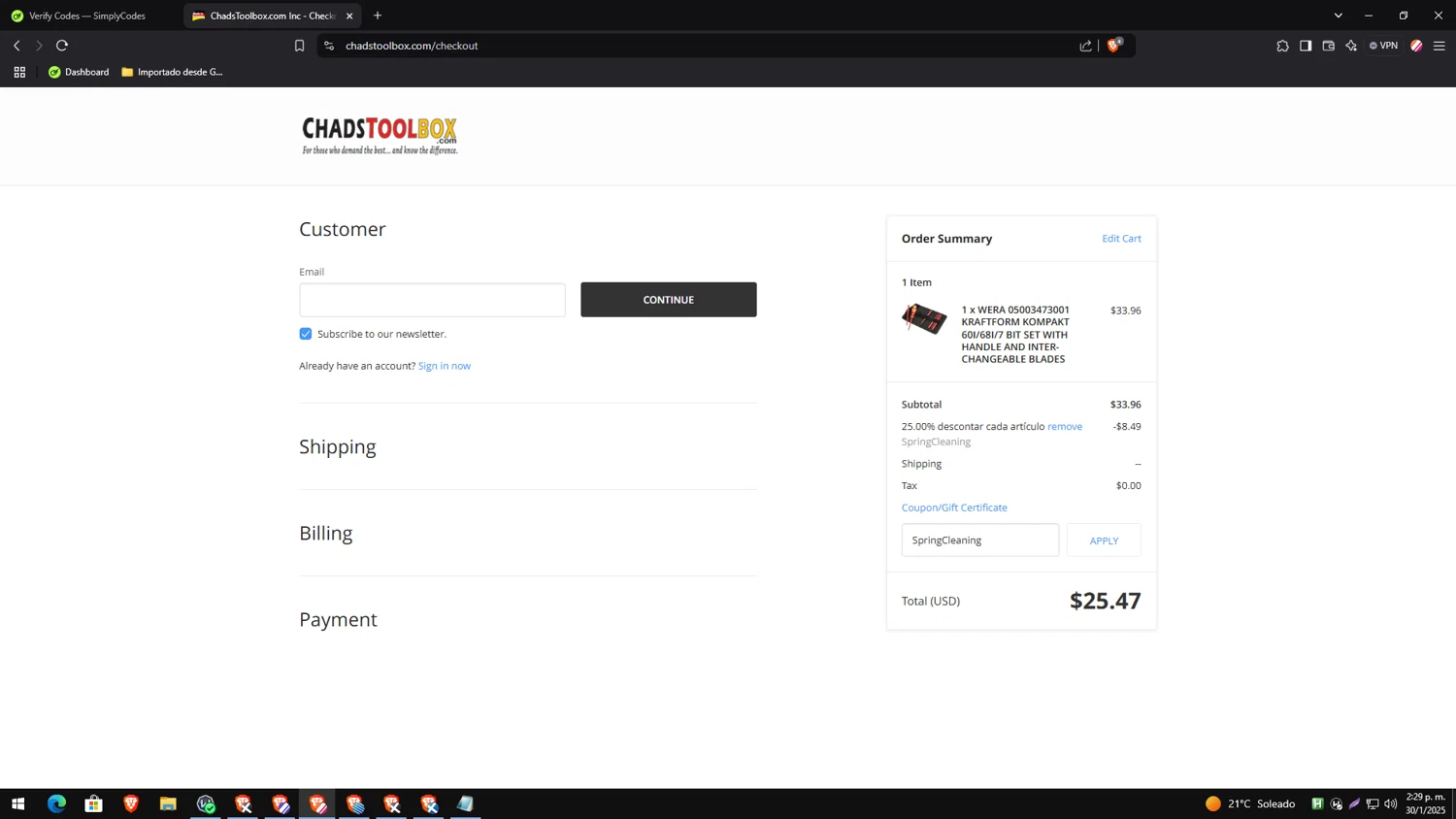Screen dimensions: 1456x819
Task: Click the browser address bar URL
Action: (x=412, y=46)
